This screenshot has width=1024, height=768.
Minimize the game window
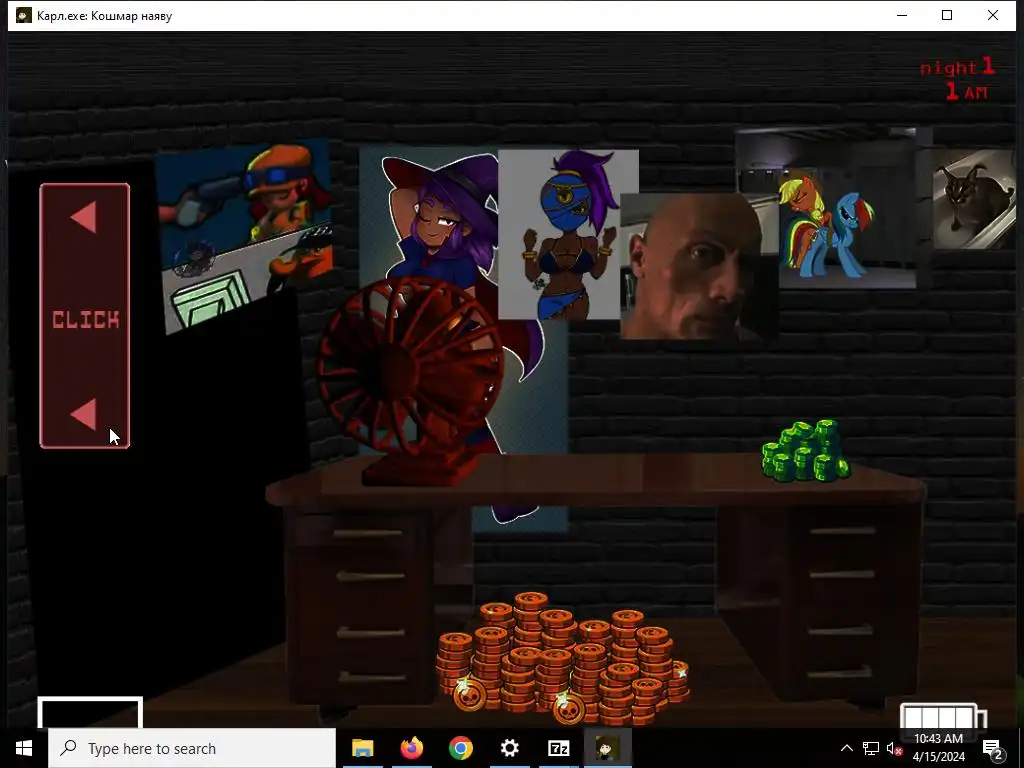click(902, 15)
